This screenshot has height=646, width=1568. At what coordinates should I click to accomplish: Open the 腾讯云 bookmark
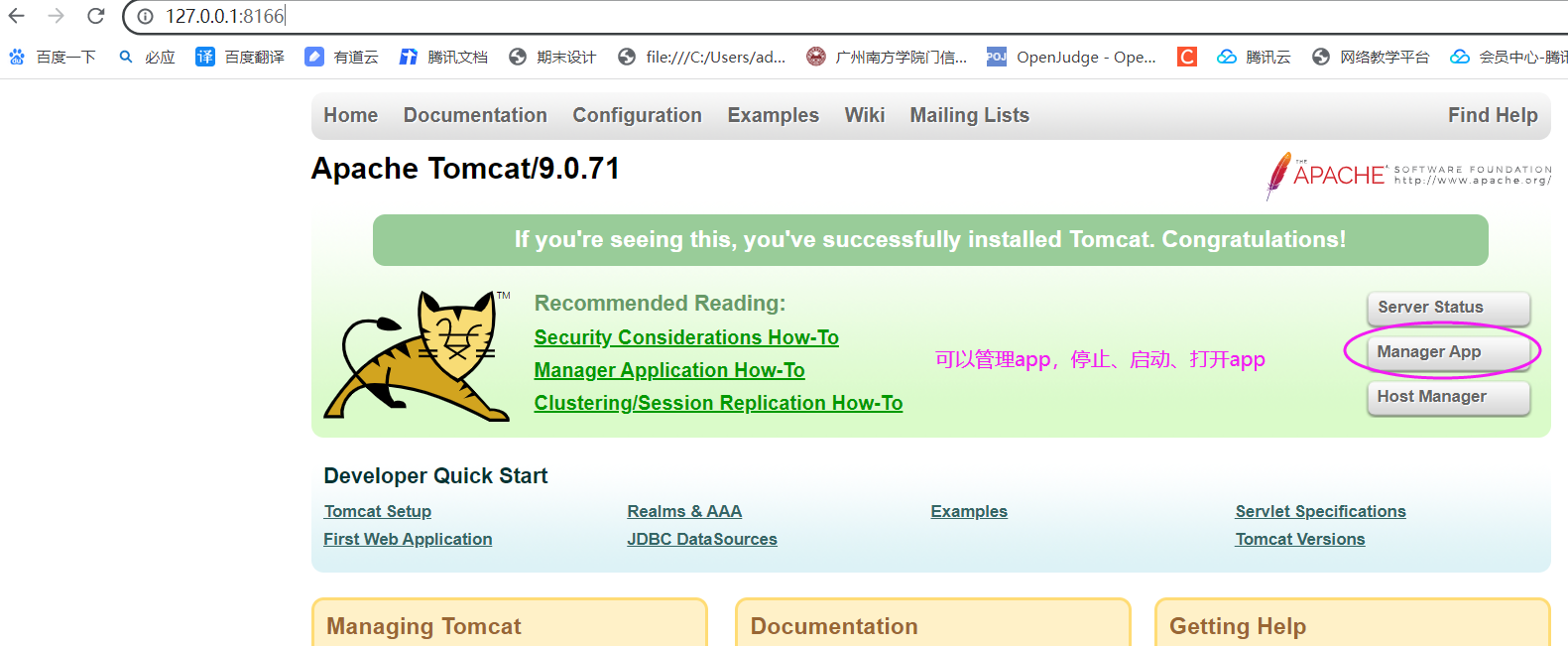1254,57
